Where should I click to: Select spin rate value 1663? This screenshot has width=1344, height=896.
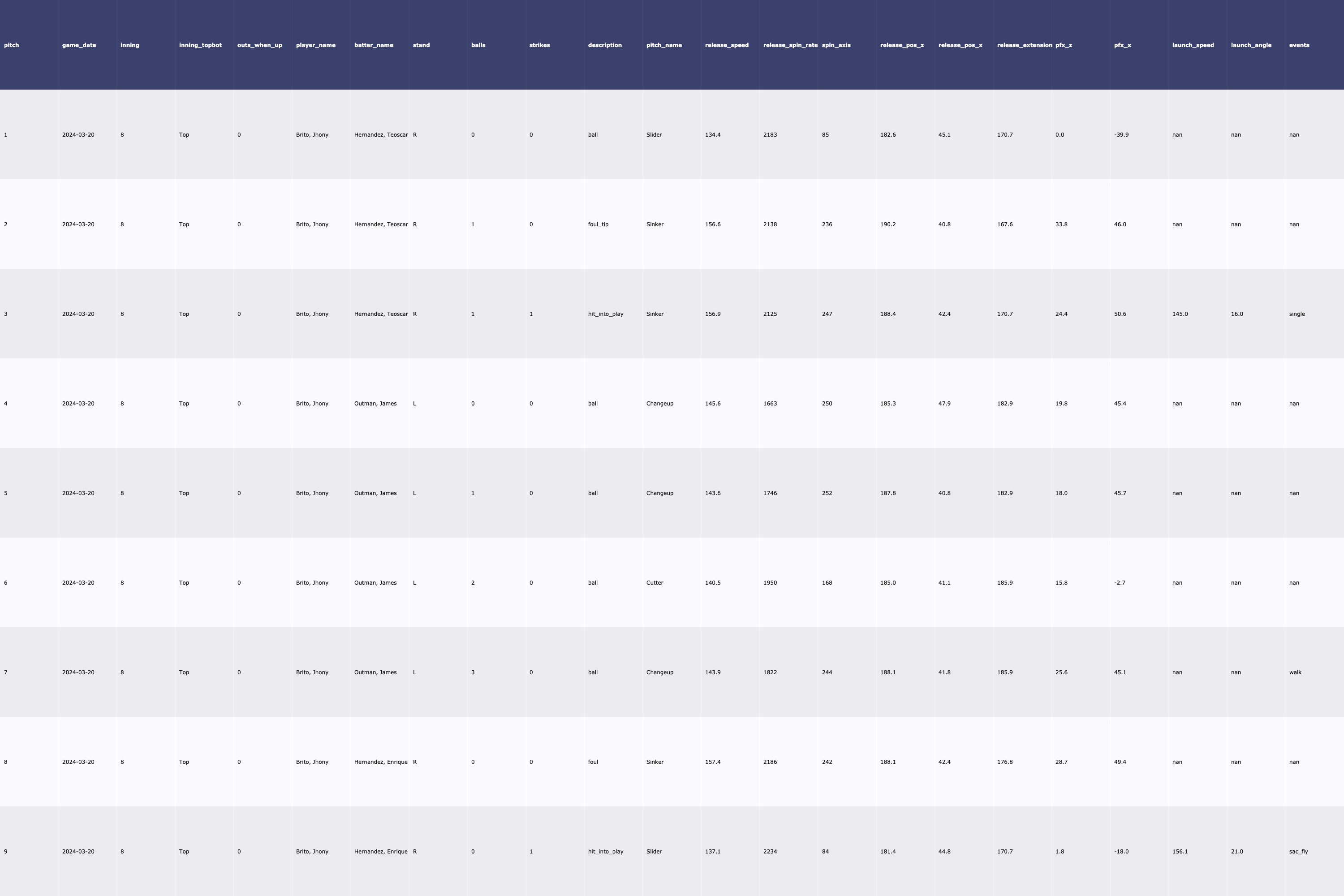click(x=770, y=404)
